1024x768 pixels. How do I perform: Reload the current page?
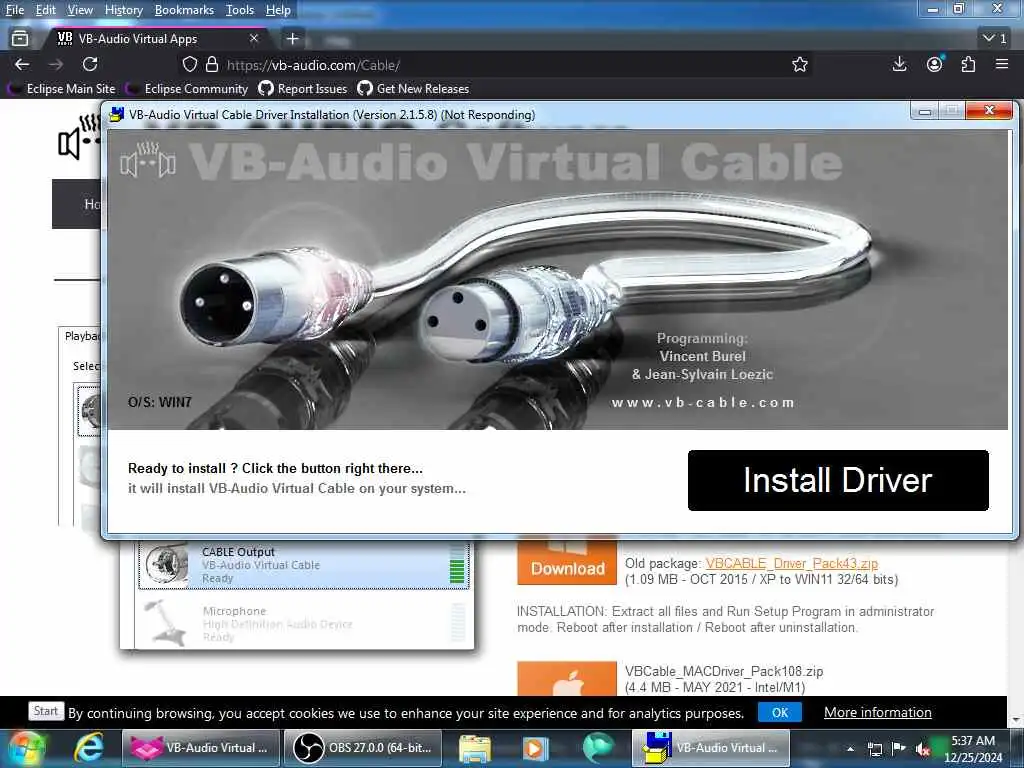(90, 64)
